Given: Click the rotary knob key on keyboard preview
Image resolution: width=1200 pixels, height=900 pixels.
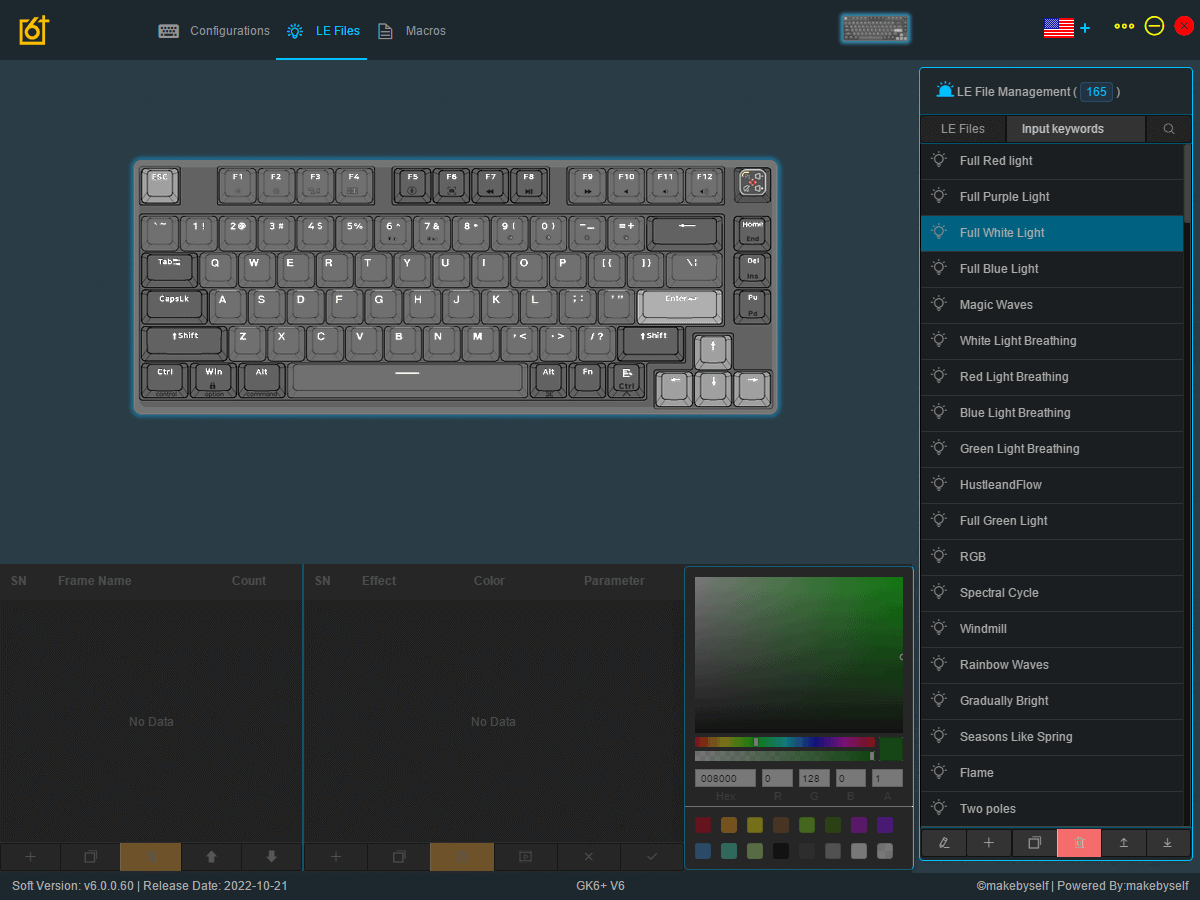Looking at the screenshot, I should click(754, 183).
